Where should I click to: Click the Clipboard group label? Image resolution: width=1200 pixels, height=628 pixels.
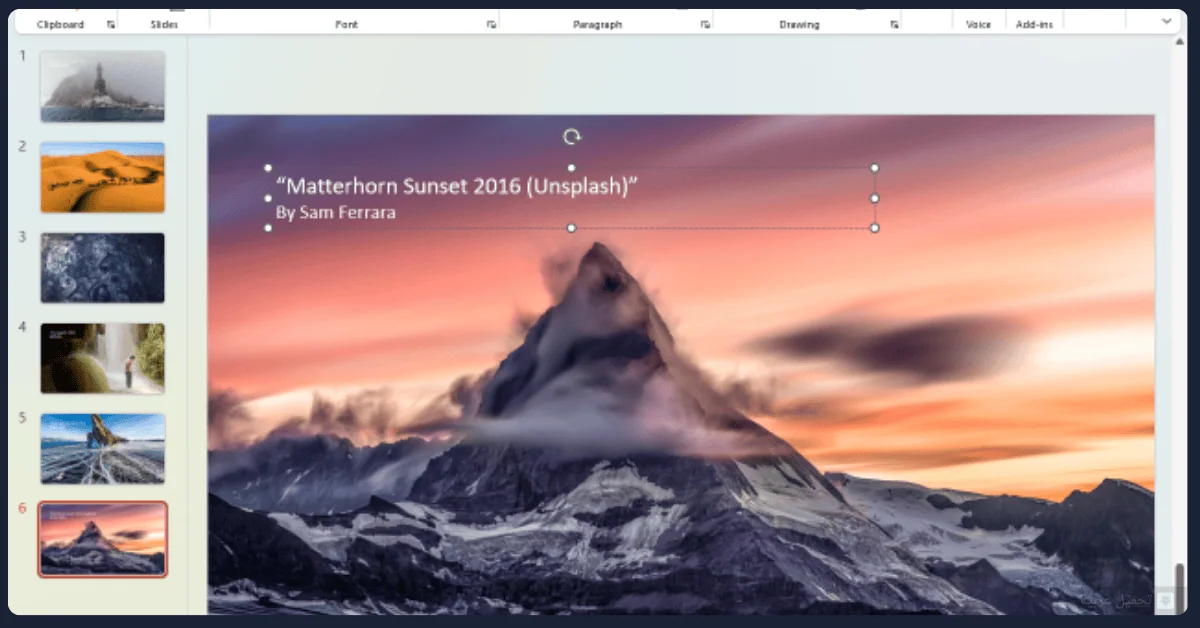point(60,24)
